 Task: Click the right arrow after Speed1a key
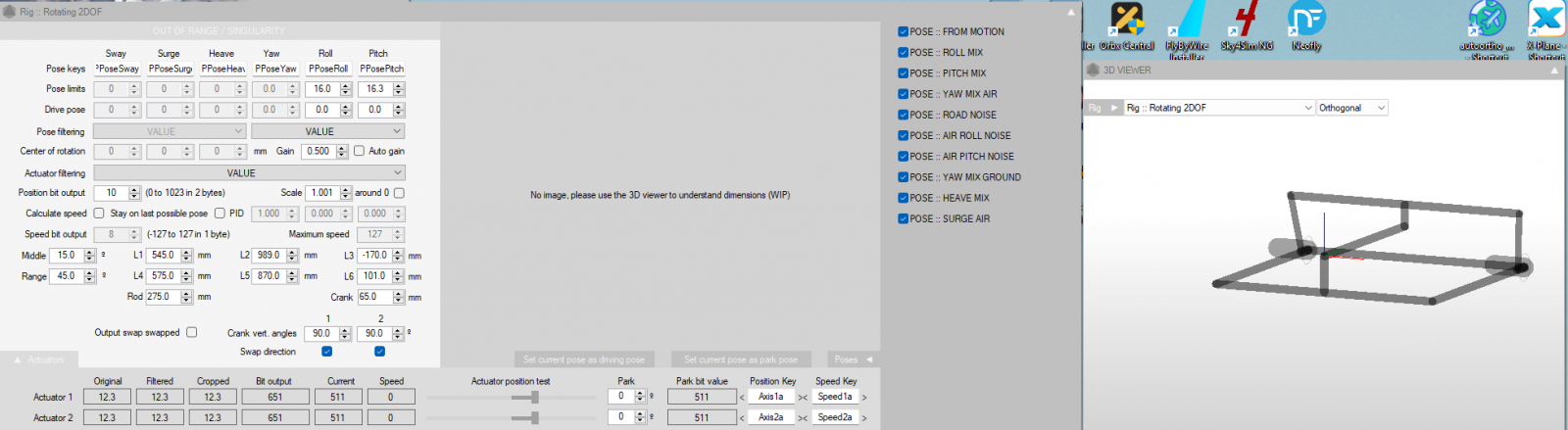864,397
